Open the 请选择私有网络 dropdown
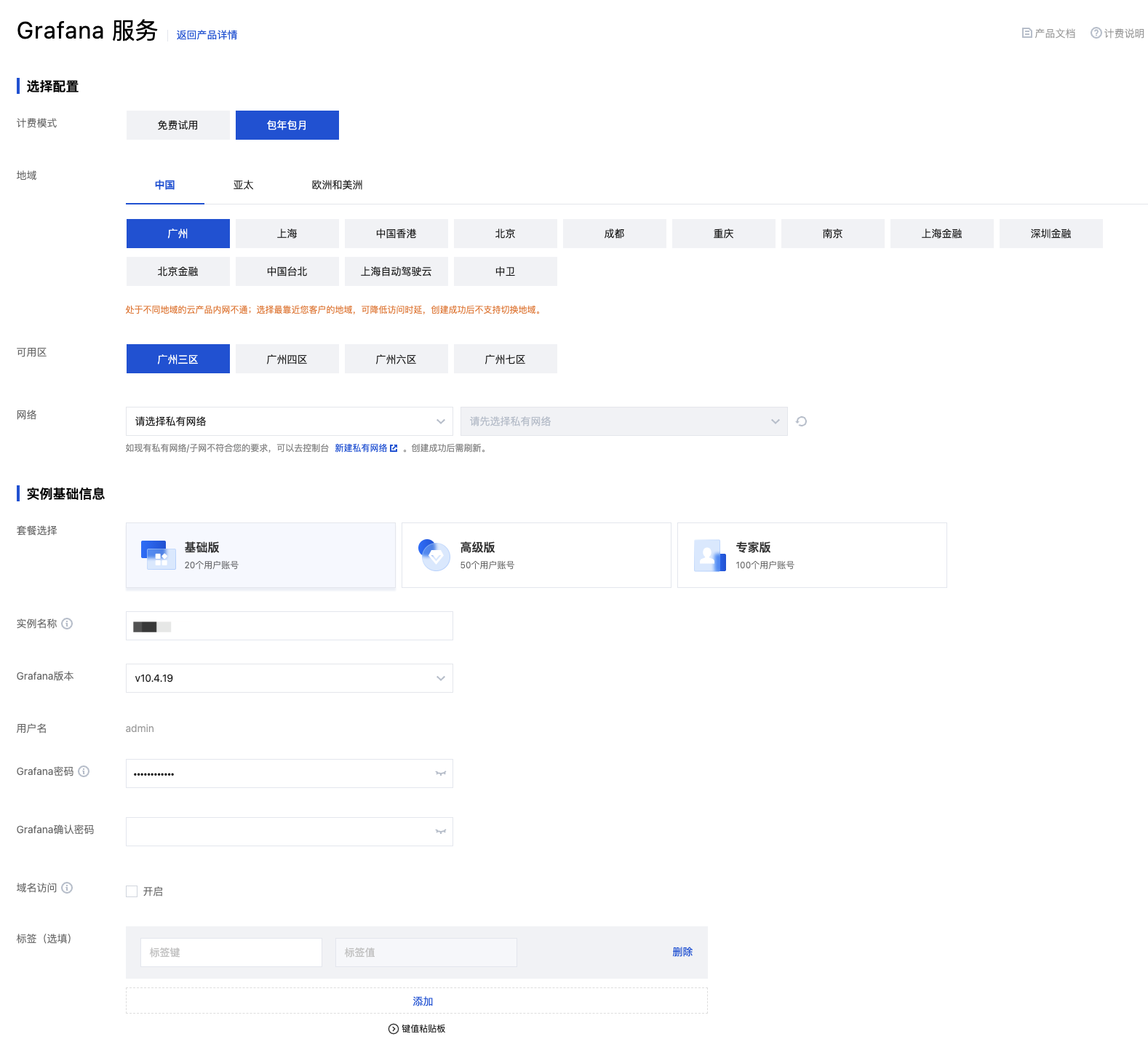The image size is (1148, 1042). [290, 421]
